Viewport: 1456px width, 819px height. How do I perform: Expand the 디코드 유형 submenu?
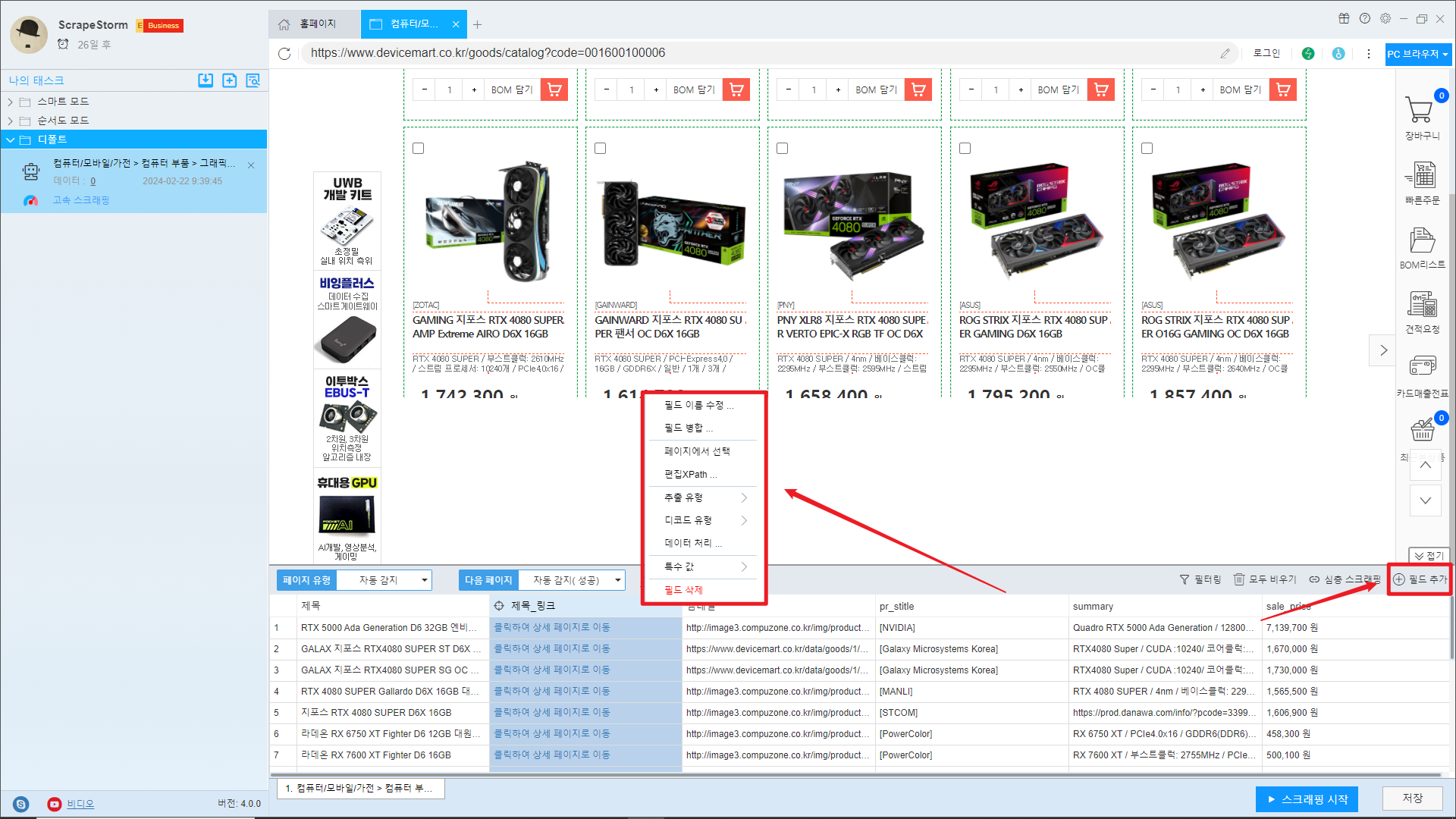[x=704, y=520]
